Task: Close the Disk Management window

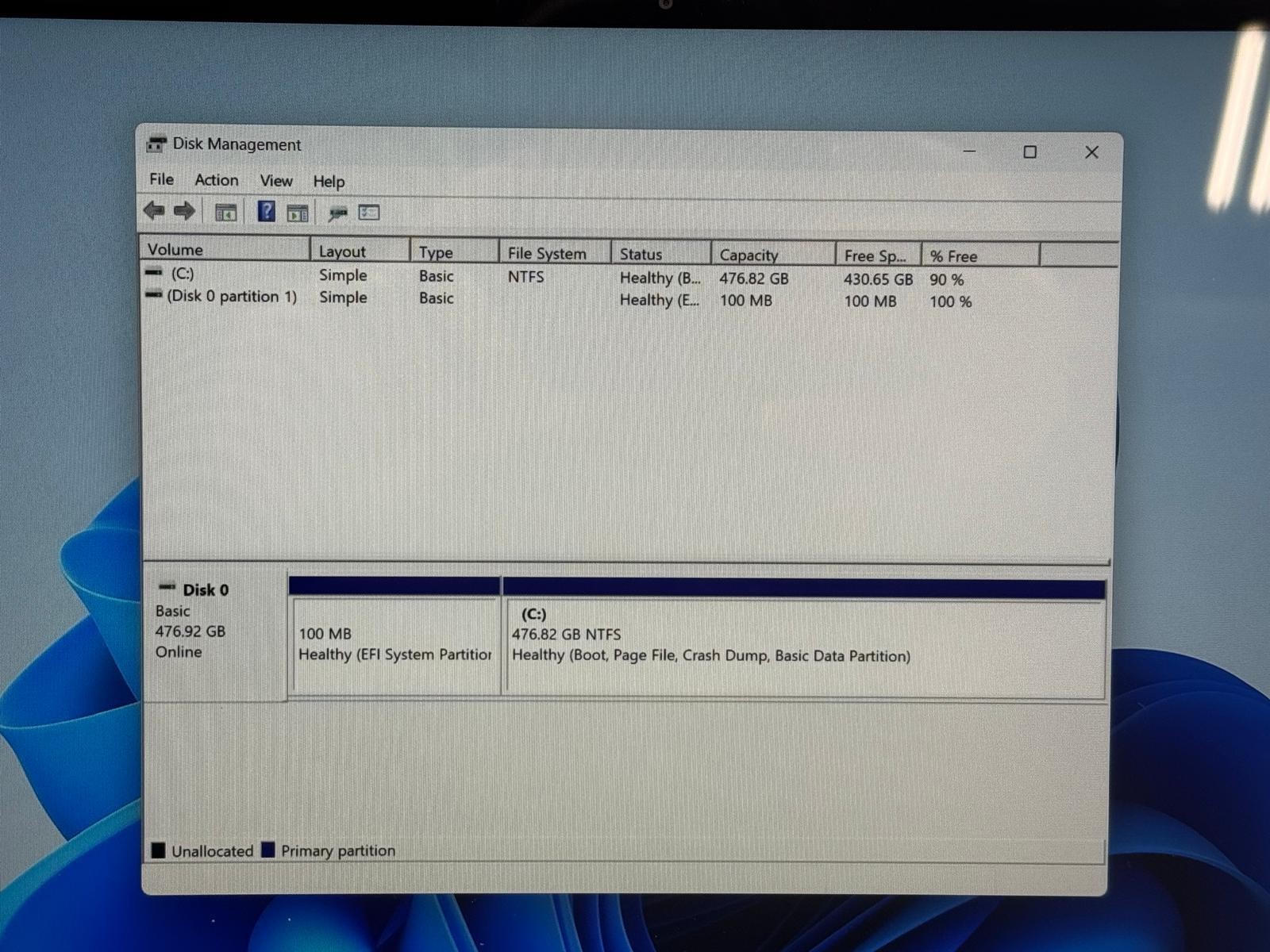Action: (1092, 152)
